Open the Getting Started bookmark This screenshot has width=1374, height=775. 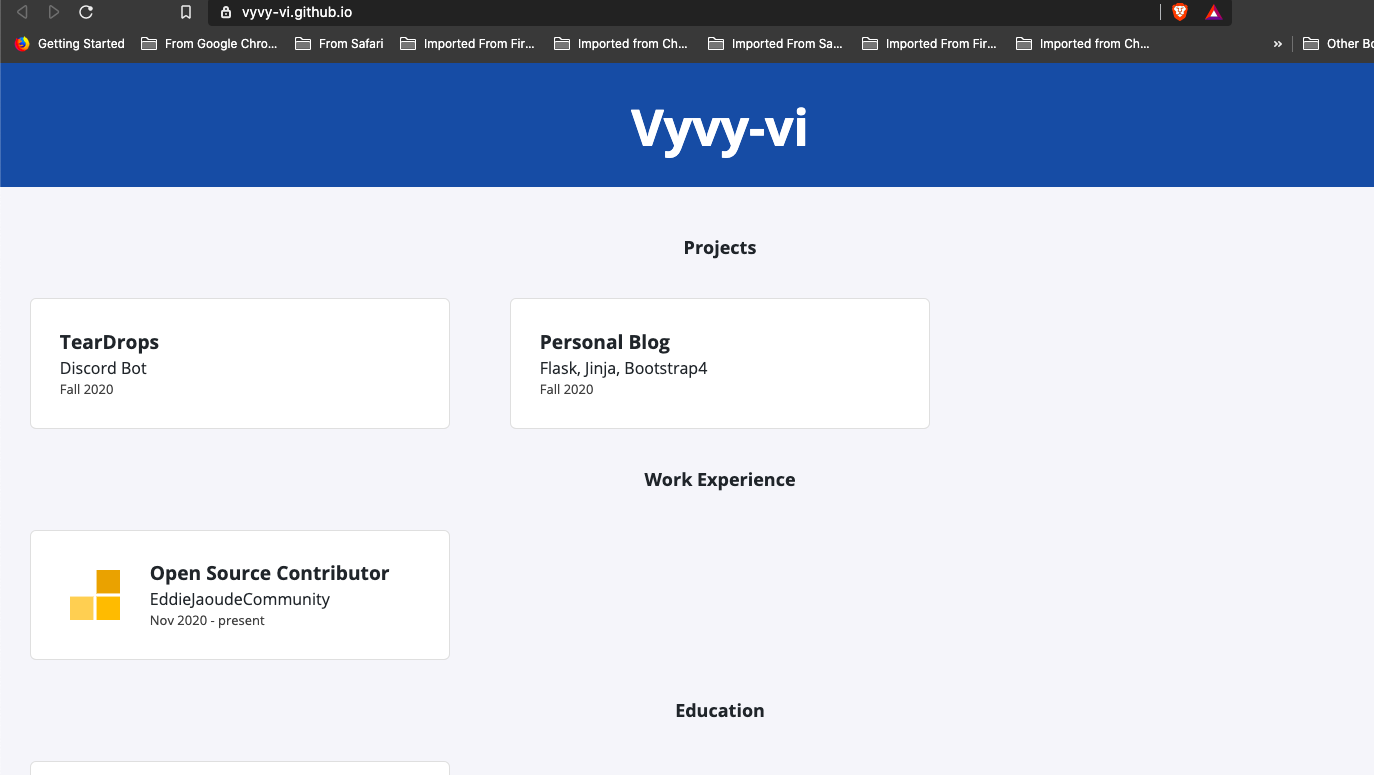click(x=70, y=43)
